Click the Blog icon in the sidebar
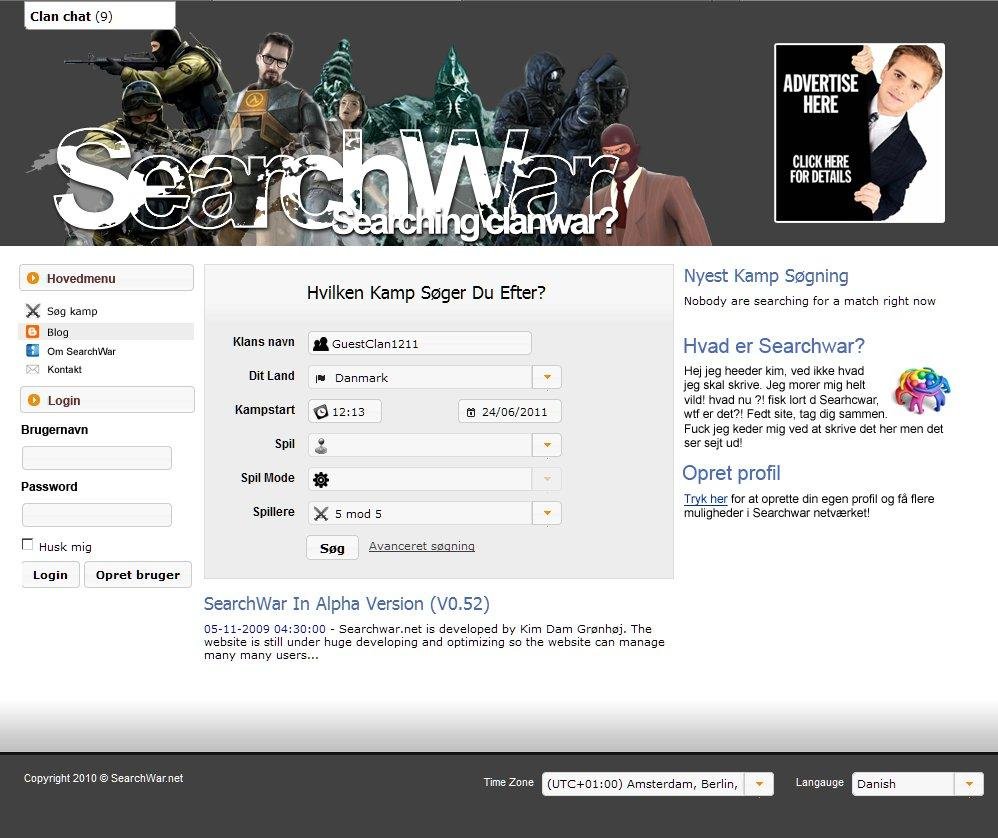The image size is (998, 838). [31, 331]
